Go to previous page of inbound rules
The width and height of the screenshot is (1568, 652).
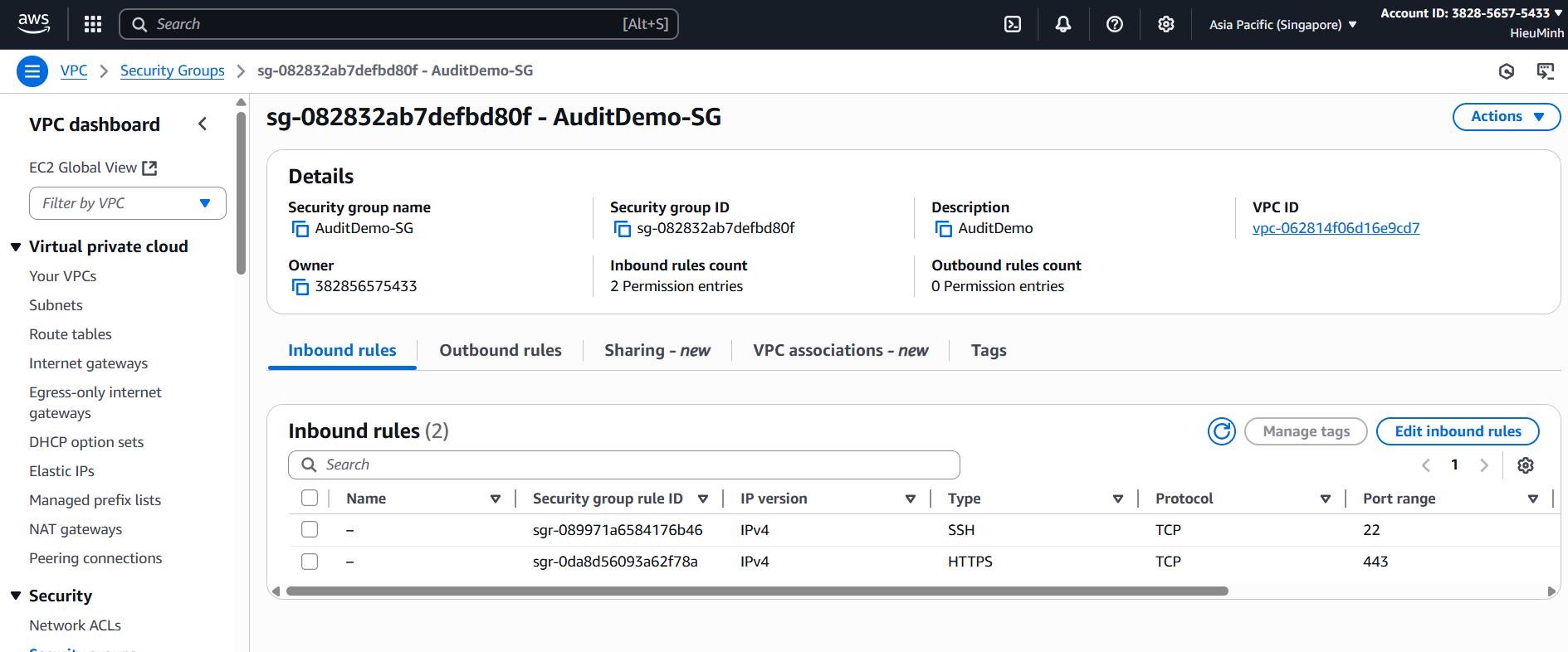pyautogui.click(x=1426, y=465)
